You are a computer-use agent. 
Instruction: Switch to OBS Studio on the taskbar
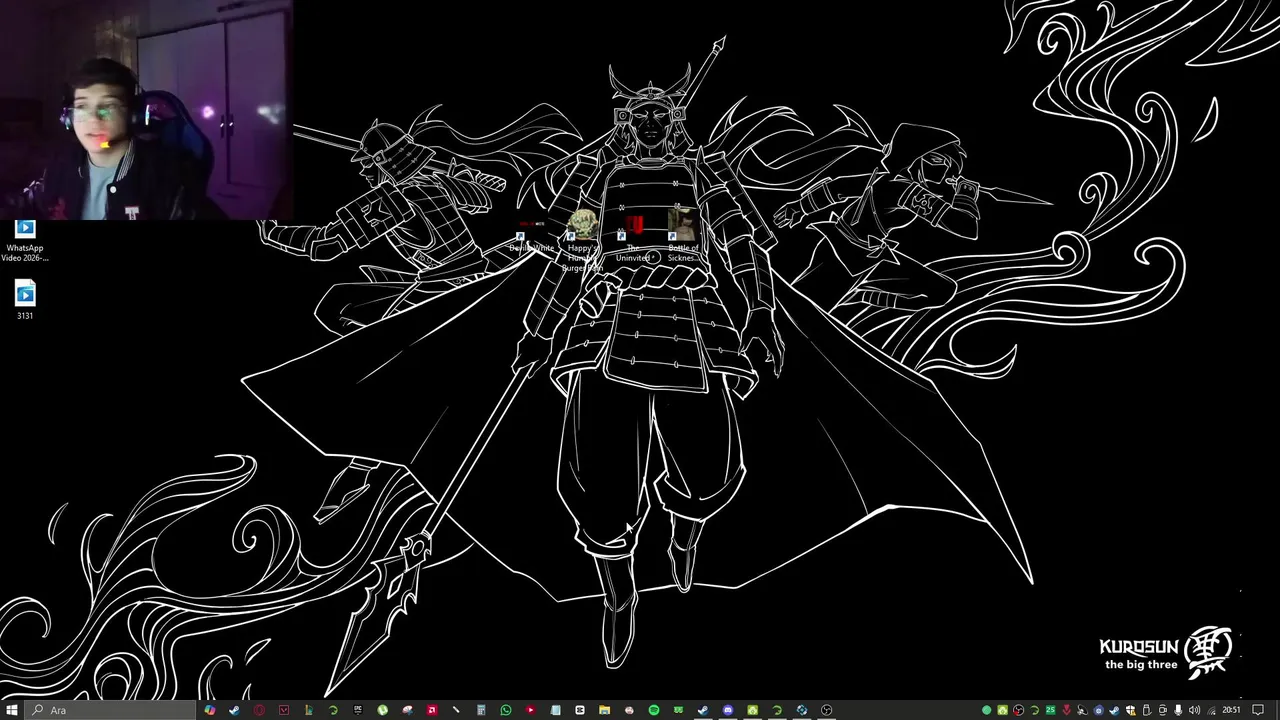pos(826,710)
